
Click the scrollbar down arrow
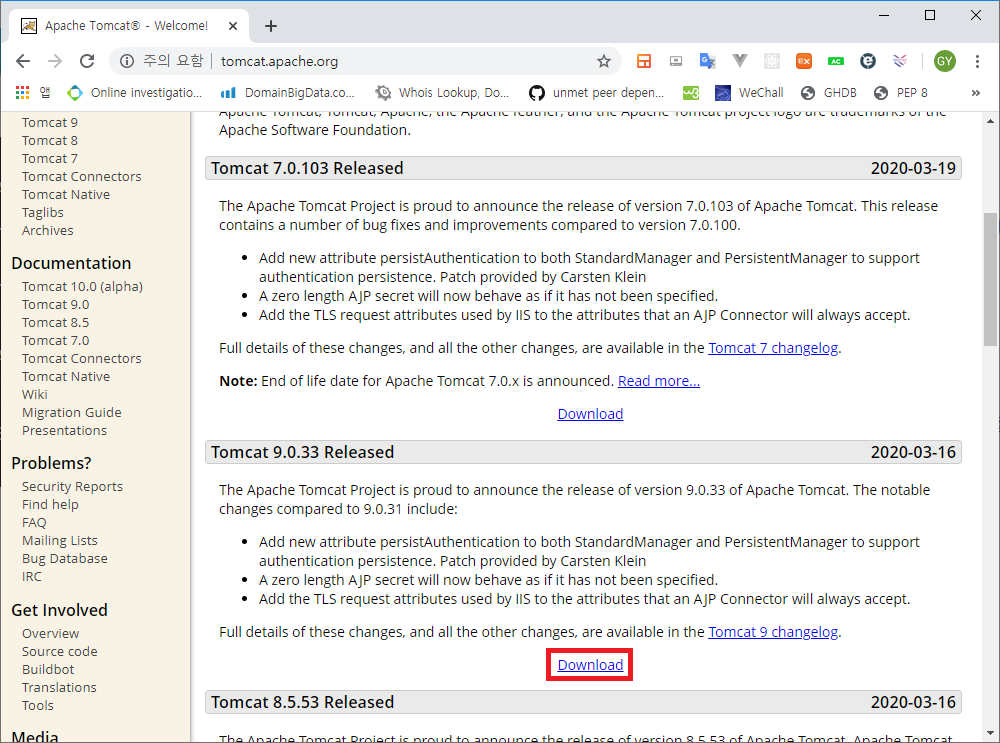(990, 733)
